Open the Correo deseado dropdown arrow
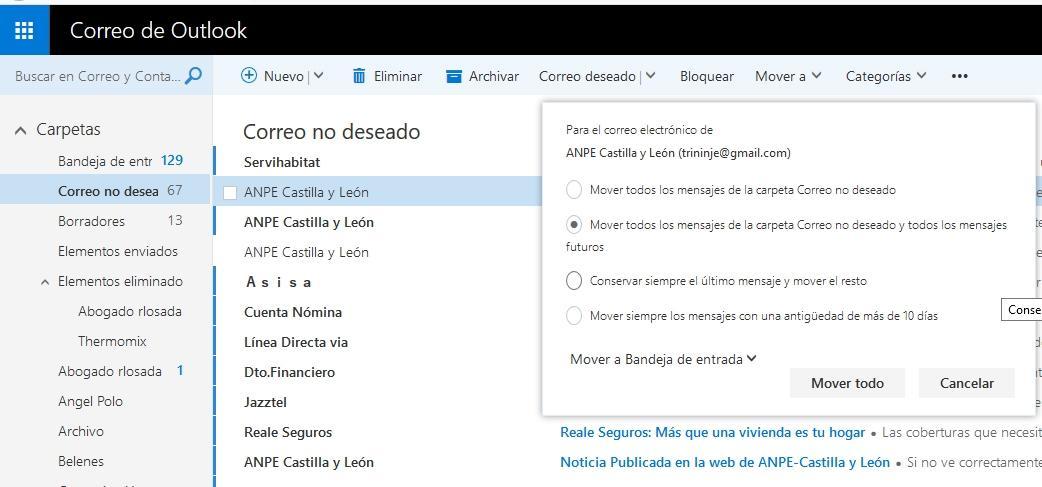Viewport: 1042px width, 487px height. pos(651,76)
